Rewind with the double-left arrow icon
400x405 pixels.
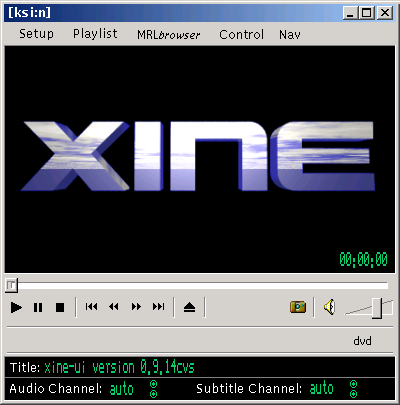tap(114, 307)
